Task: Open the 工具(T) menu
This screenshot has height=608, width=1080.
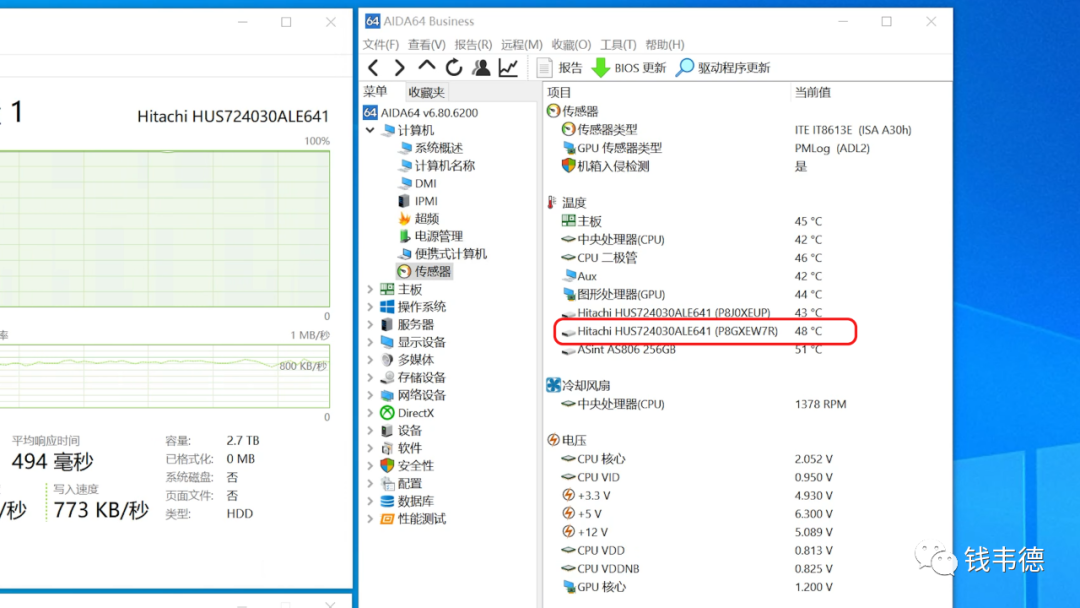Action: click(x=618, y=45)
